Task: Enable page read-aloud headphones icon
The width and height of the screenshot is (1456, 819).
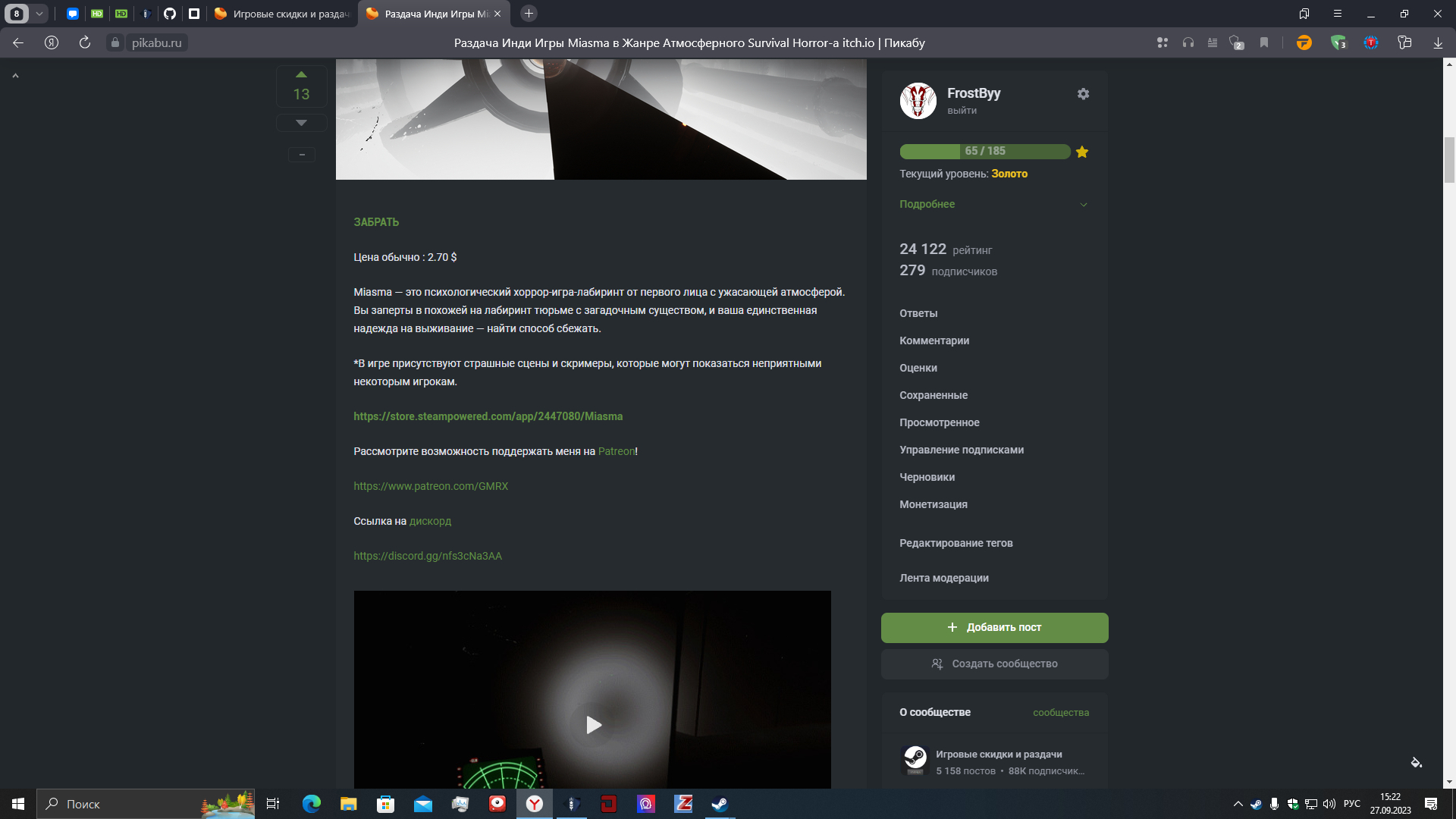Action: click(x=1188, y=42)
